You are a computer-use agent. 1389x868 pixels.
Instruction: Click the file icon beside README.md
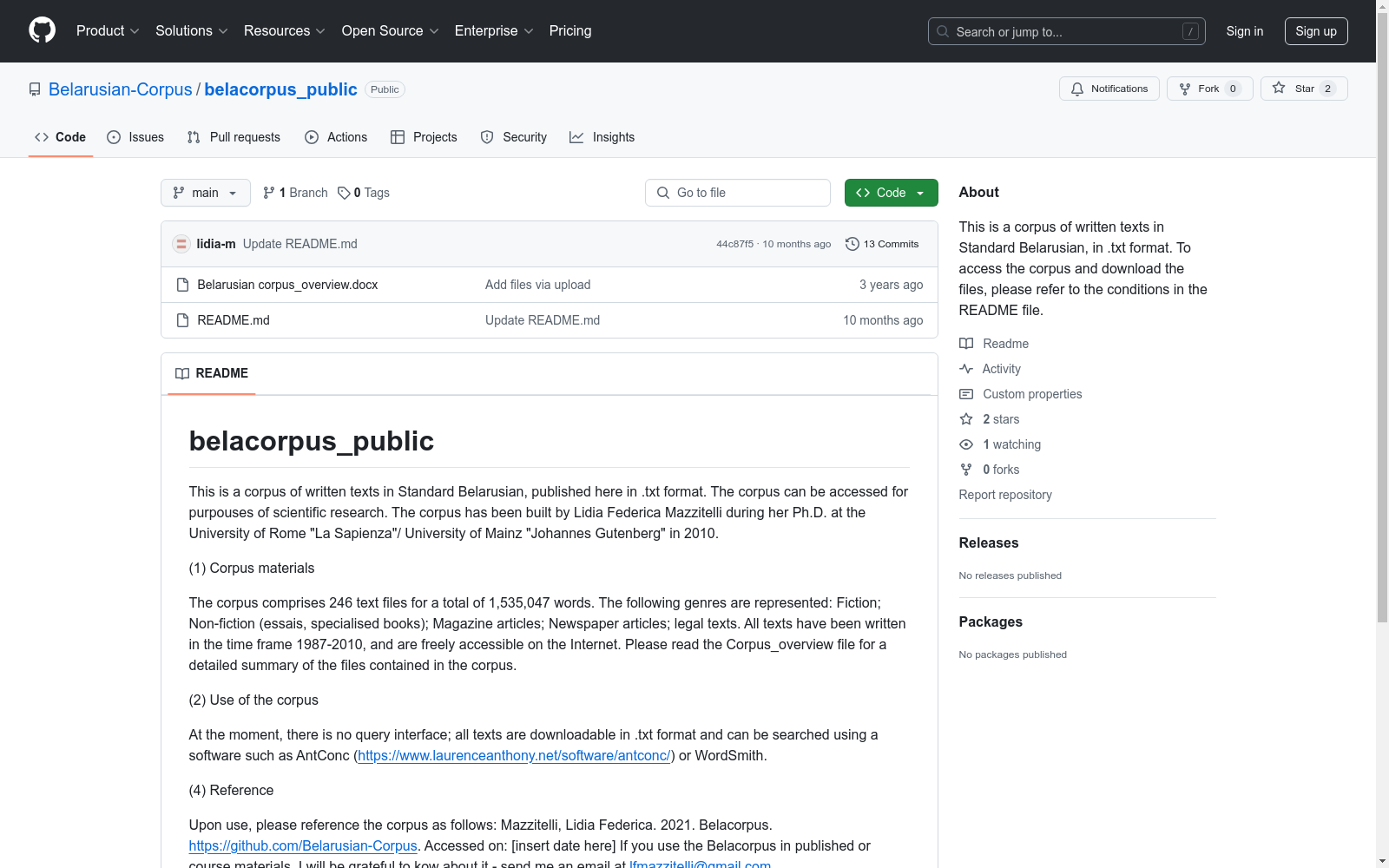point(182,320)
